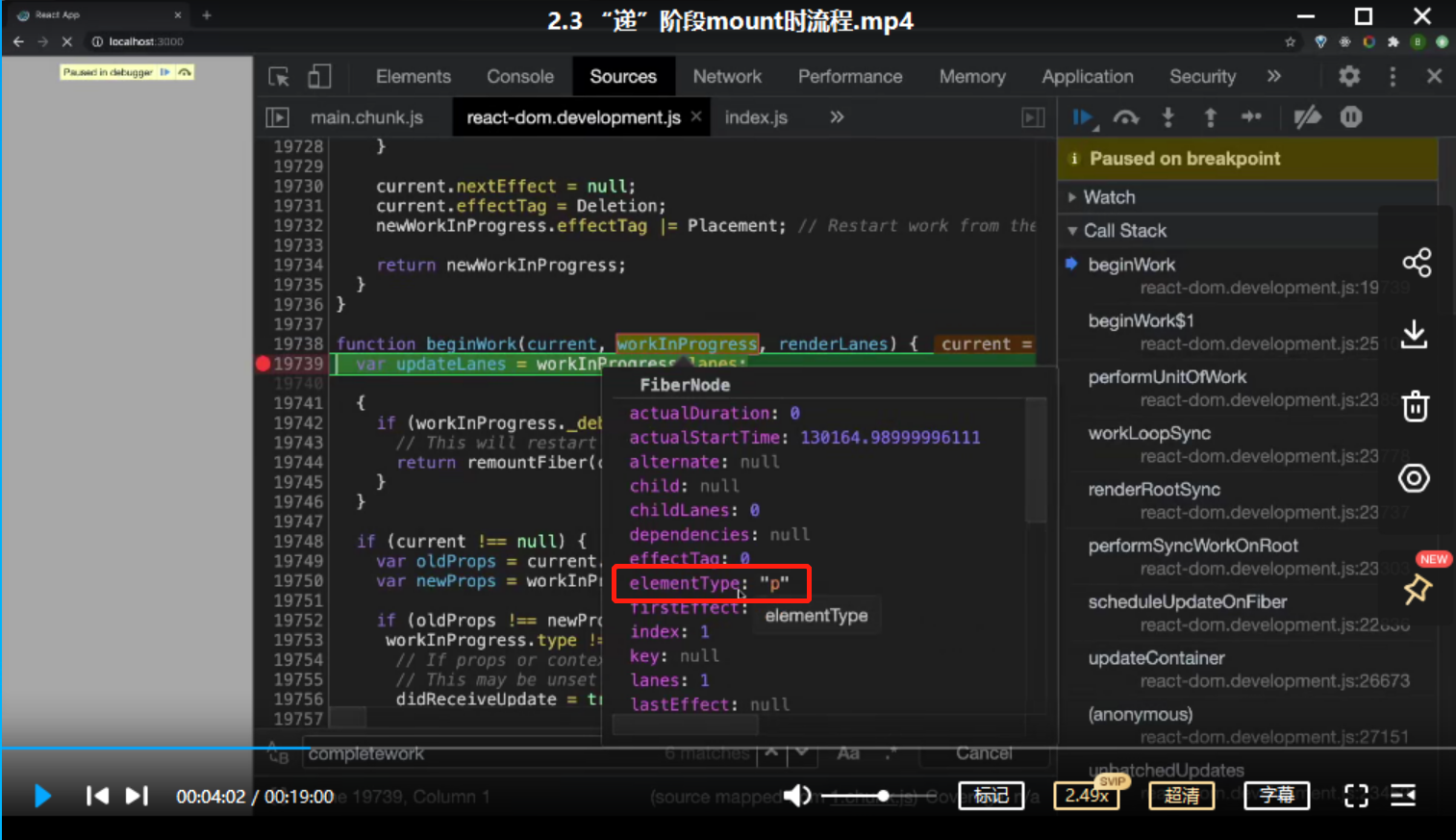The height and width of the screenshot is (840, 1456).
Task: Click the trash delete icon
Action: tap(1415, 406)
